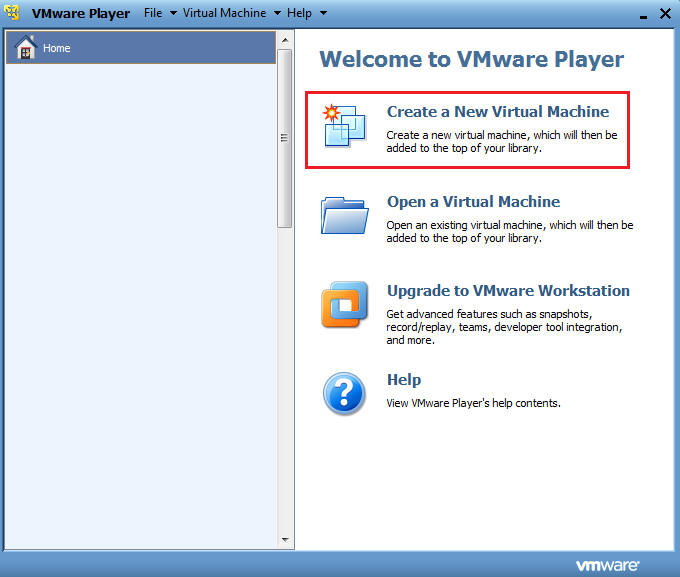
Task: Click the Open a Virtual Machine link
Action: coord(473,202)
